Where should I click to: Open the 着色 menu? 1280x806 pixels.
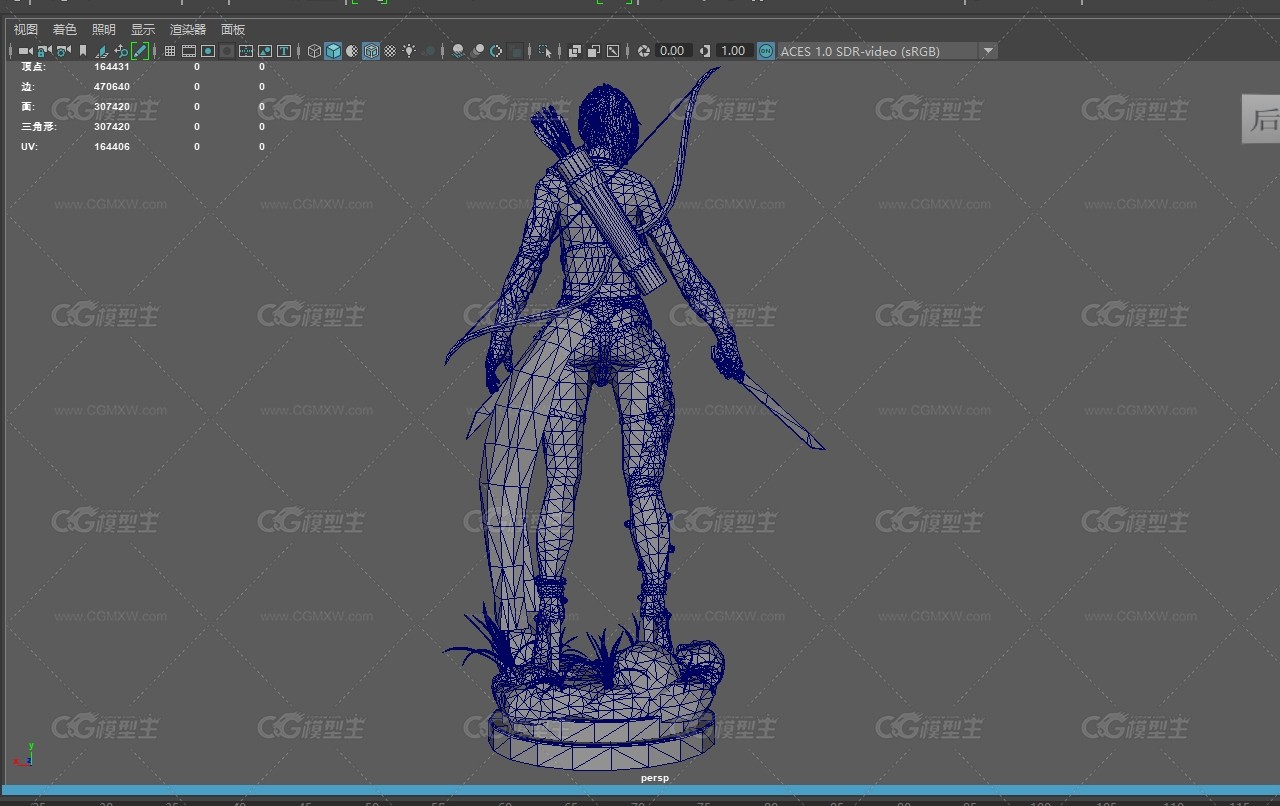tap(65, 30)
